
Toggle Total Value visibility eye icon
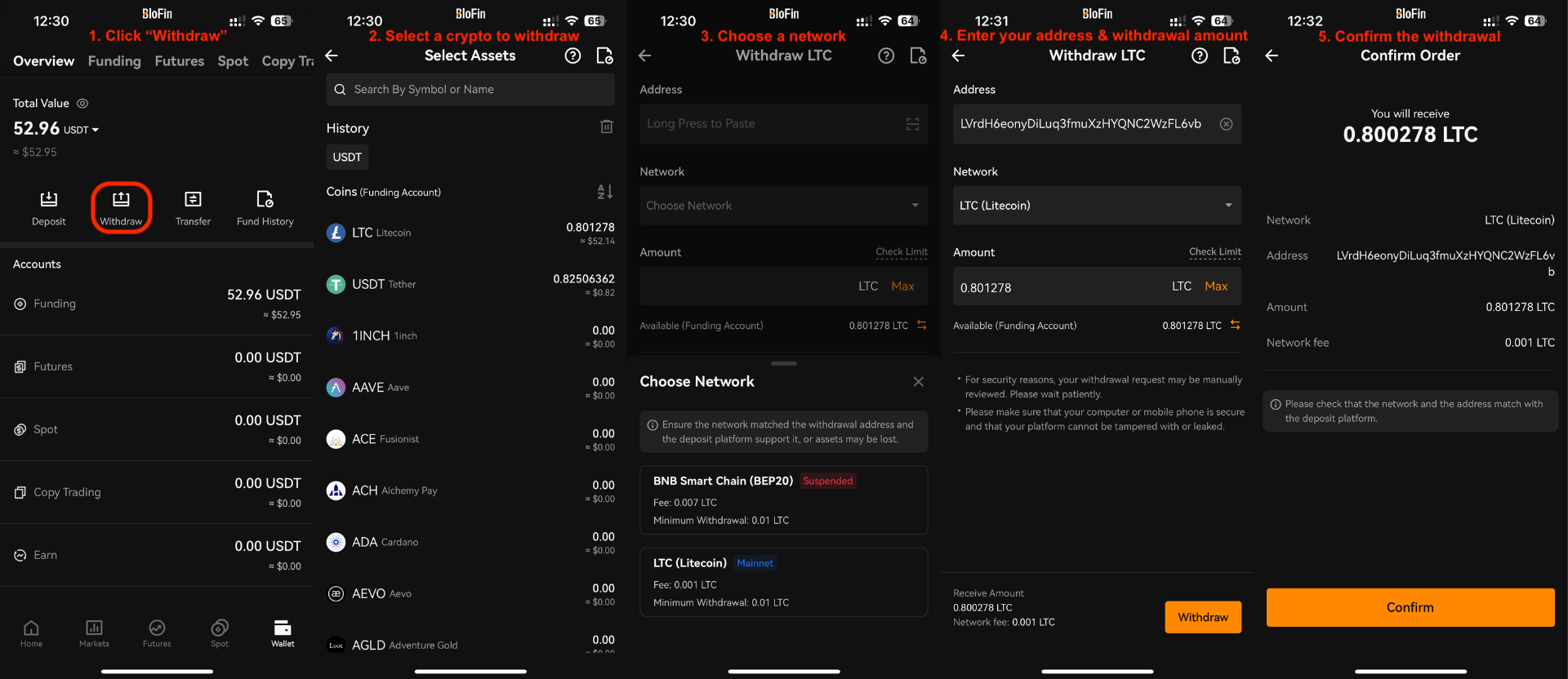[x=82, y=104]
